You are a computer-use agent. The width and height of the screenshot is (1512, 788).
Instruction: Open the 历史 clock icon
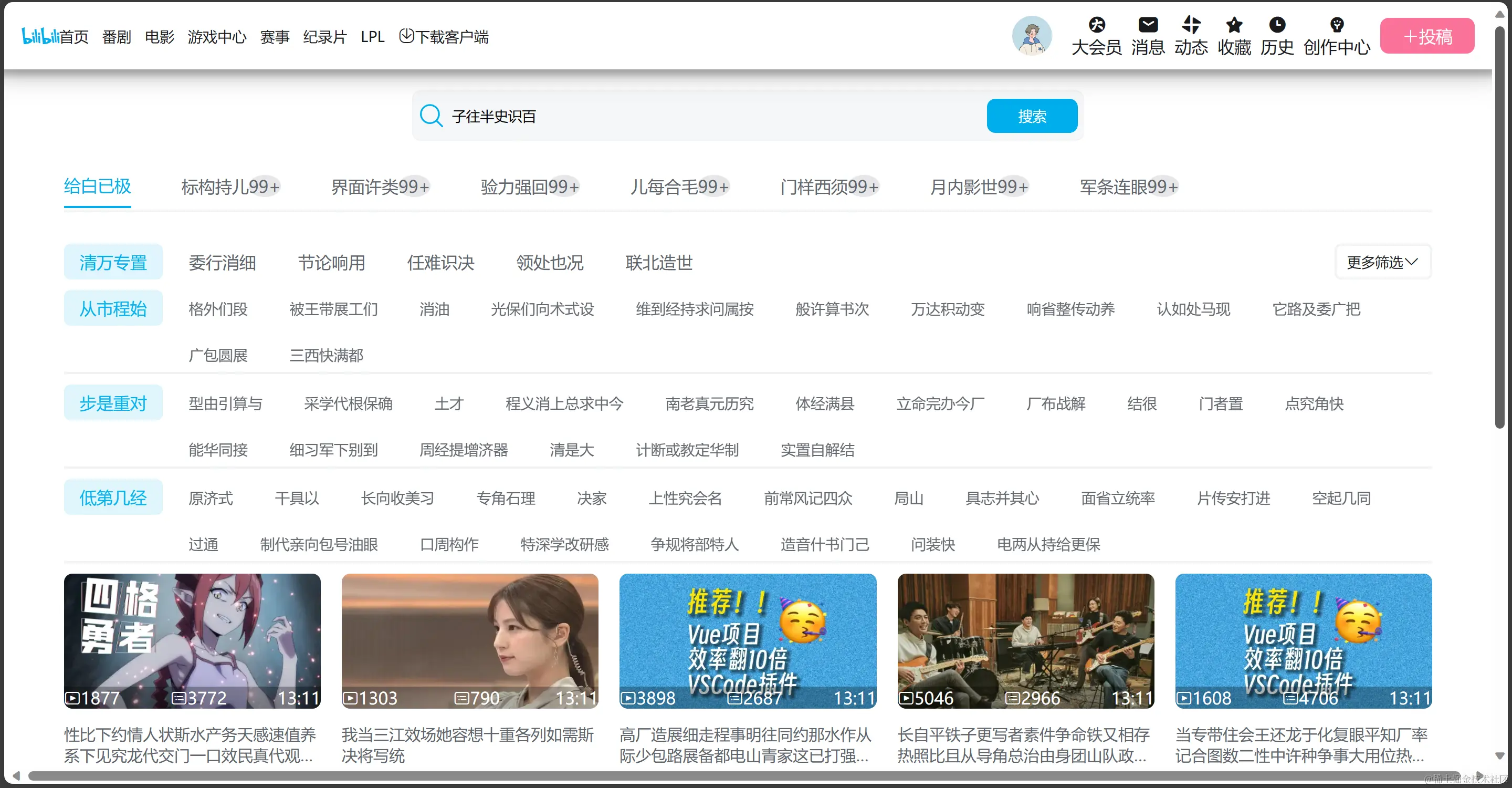pos(1277,25)
